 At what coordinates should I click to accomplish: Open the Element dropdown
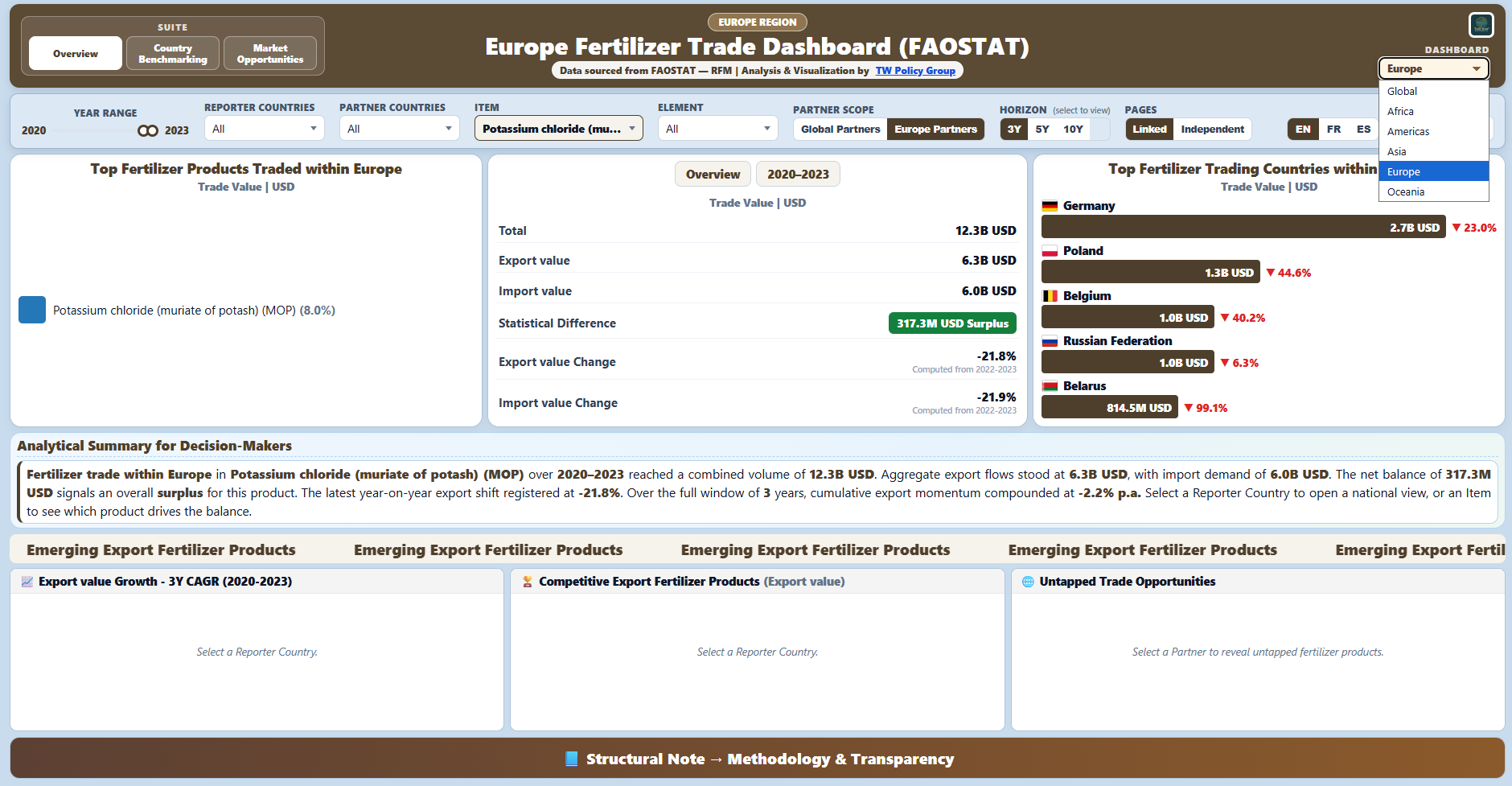[x=717, y=129]
